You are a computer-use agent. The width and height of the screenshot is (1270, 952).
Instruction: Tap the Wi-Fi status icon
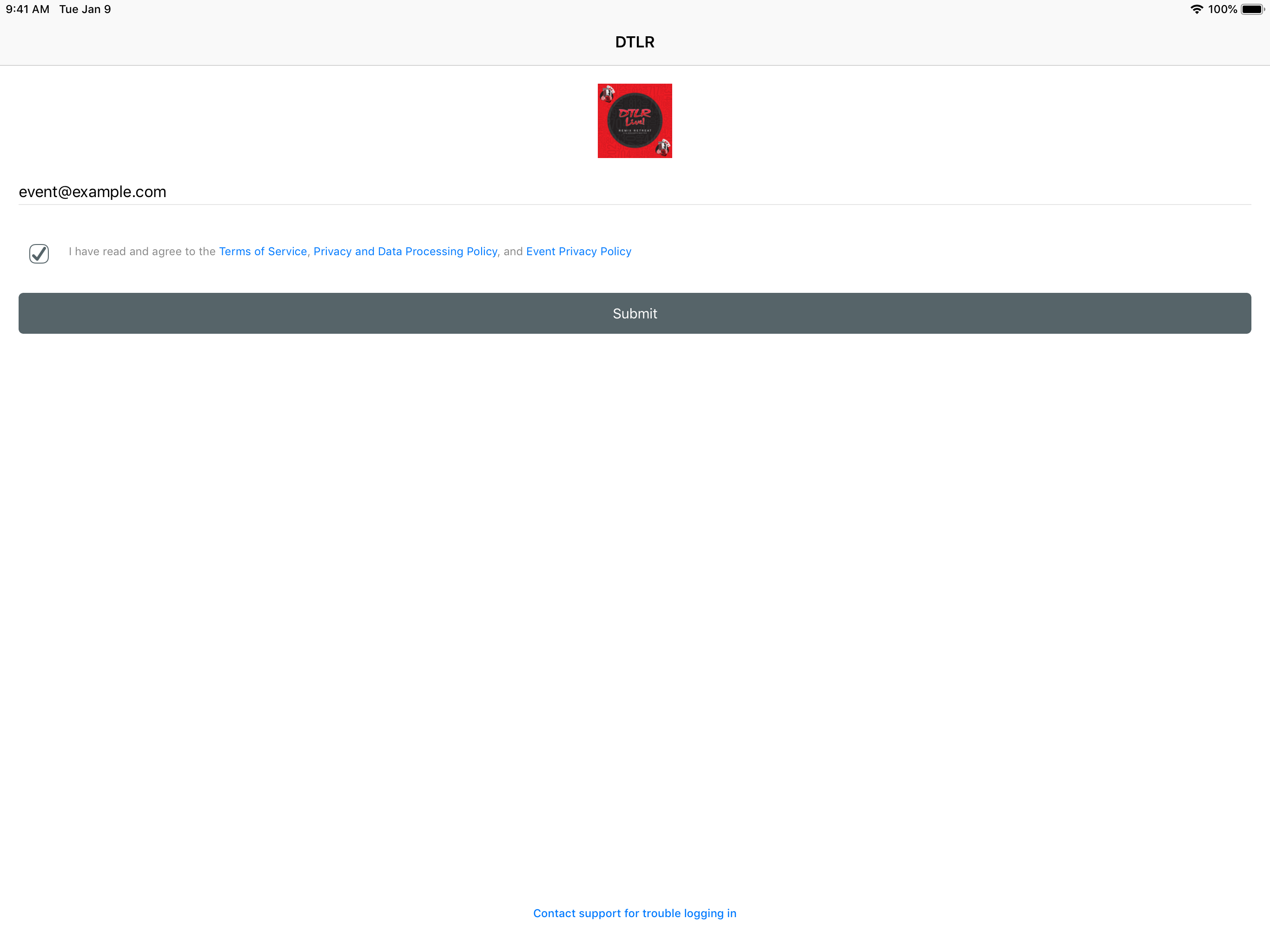(1197, 9)
